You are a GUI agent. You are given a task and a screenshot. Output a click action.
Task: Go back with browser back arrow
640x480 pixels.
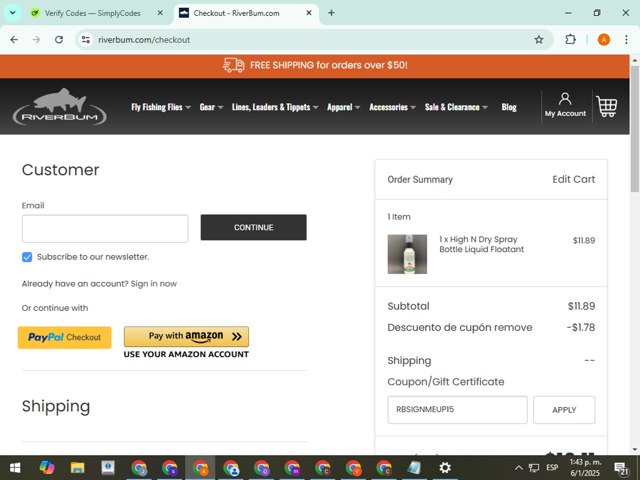click(x=14, y=40)
